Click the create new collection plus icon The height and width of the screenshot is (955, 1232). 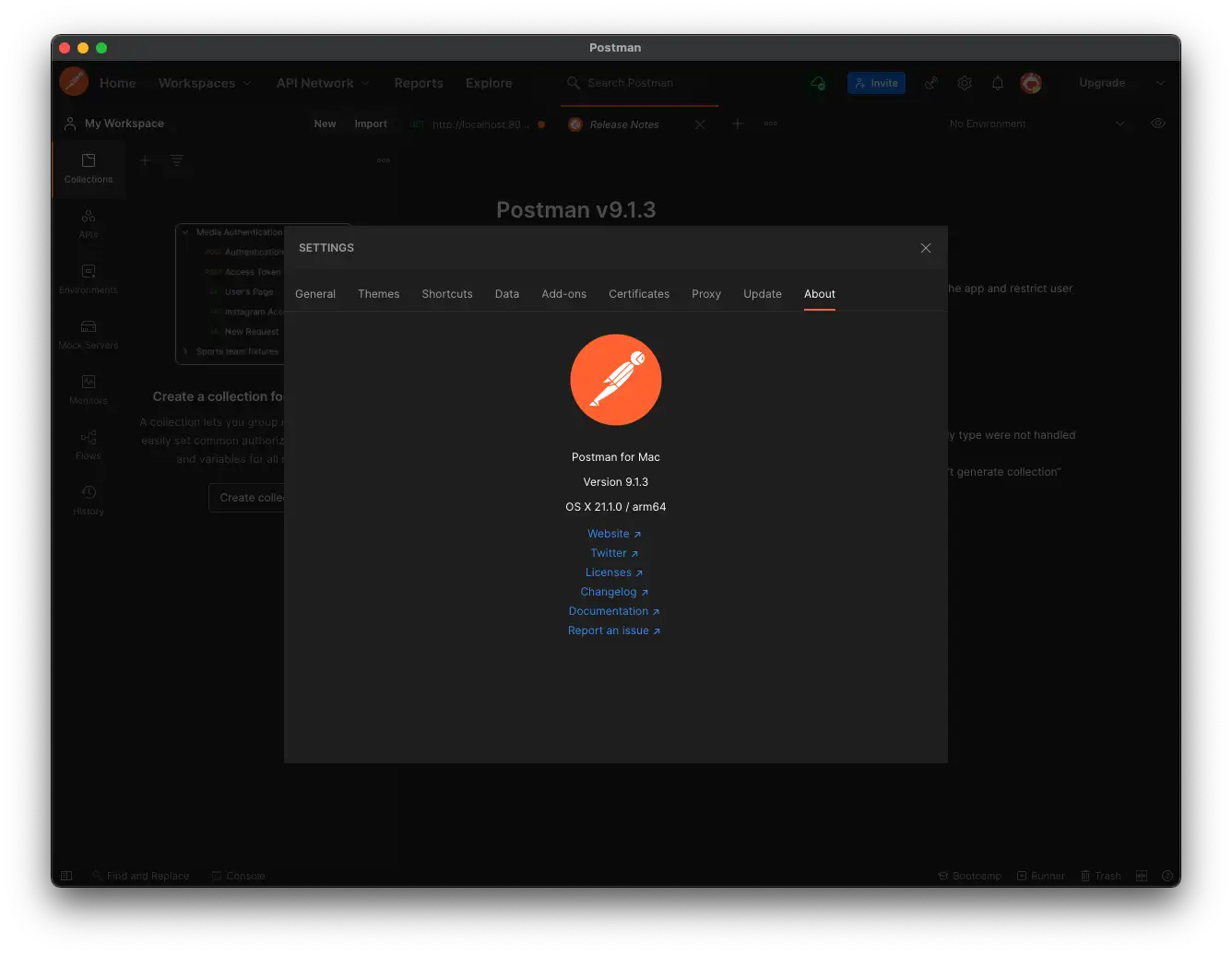pos(145,160)
